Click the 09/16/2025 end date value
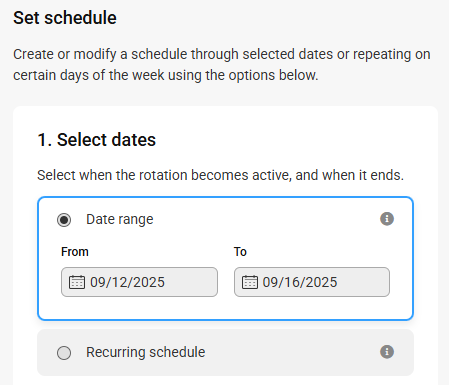The height and width of the screenshot is (385, 449). click(300, 282)
